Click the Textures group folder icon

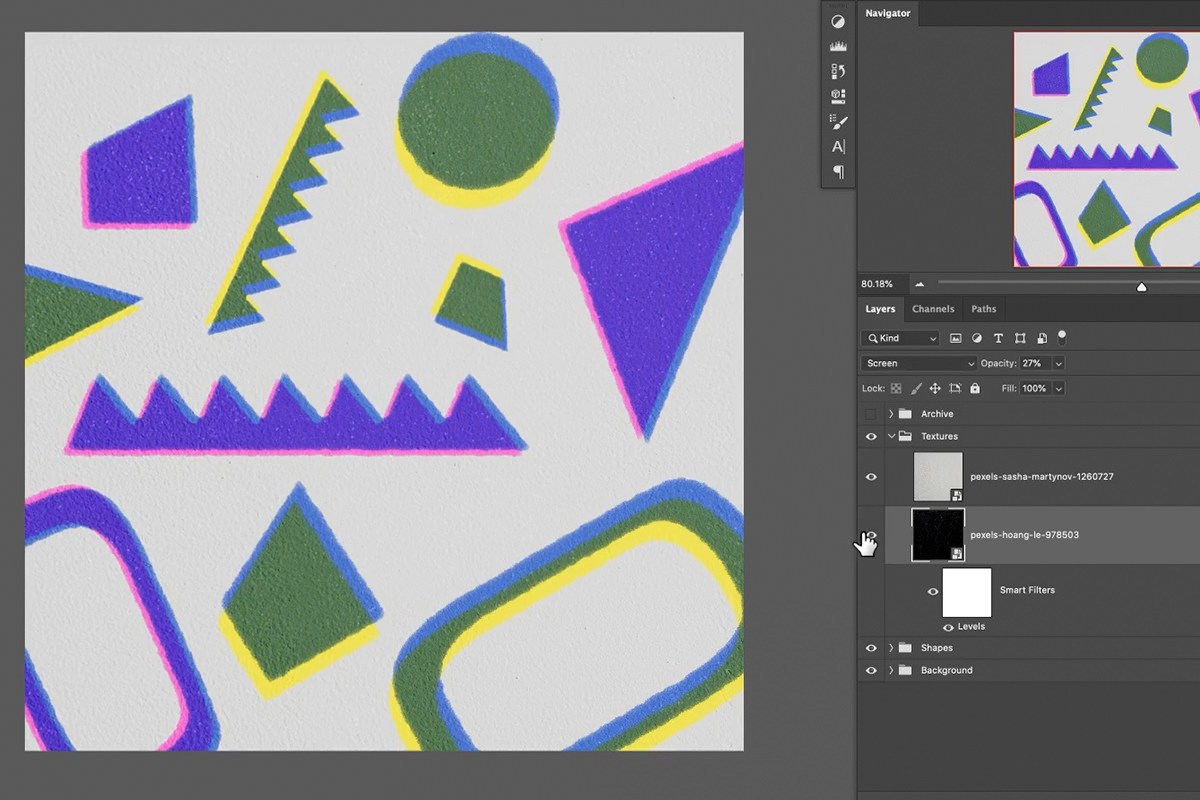pos(905,436)
